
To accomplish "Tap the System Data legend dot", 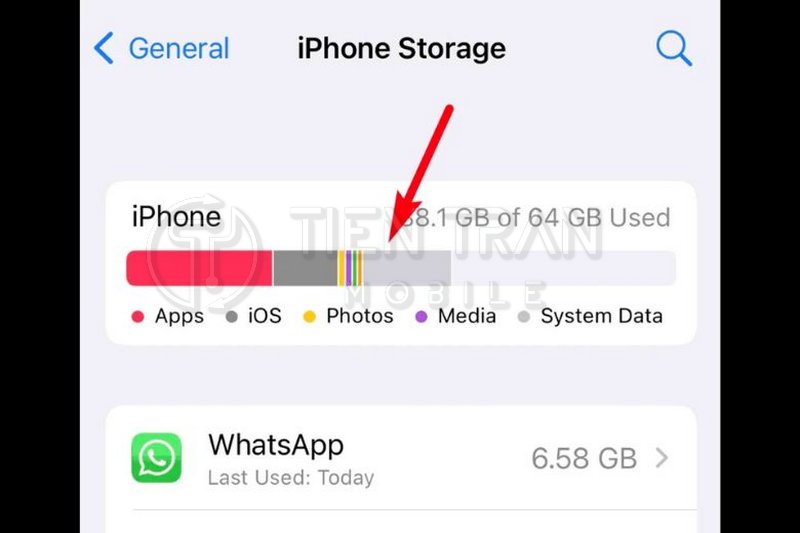I will pos(523,317).
